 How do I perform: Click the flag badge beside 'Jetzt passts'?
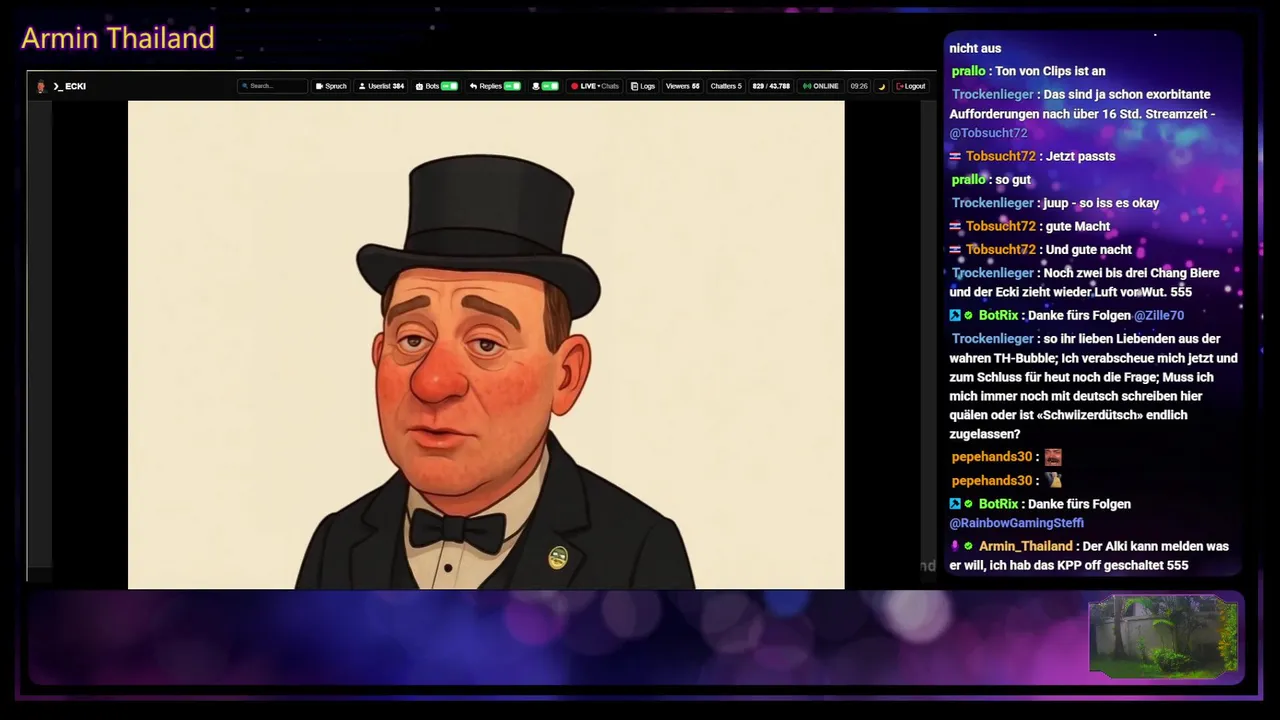pyautogui.click(x=955, y=156)
